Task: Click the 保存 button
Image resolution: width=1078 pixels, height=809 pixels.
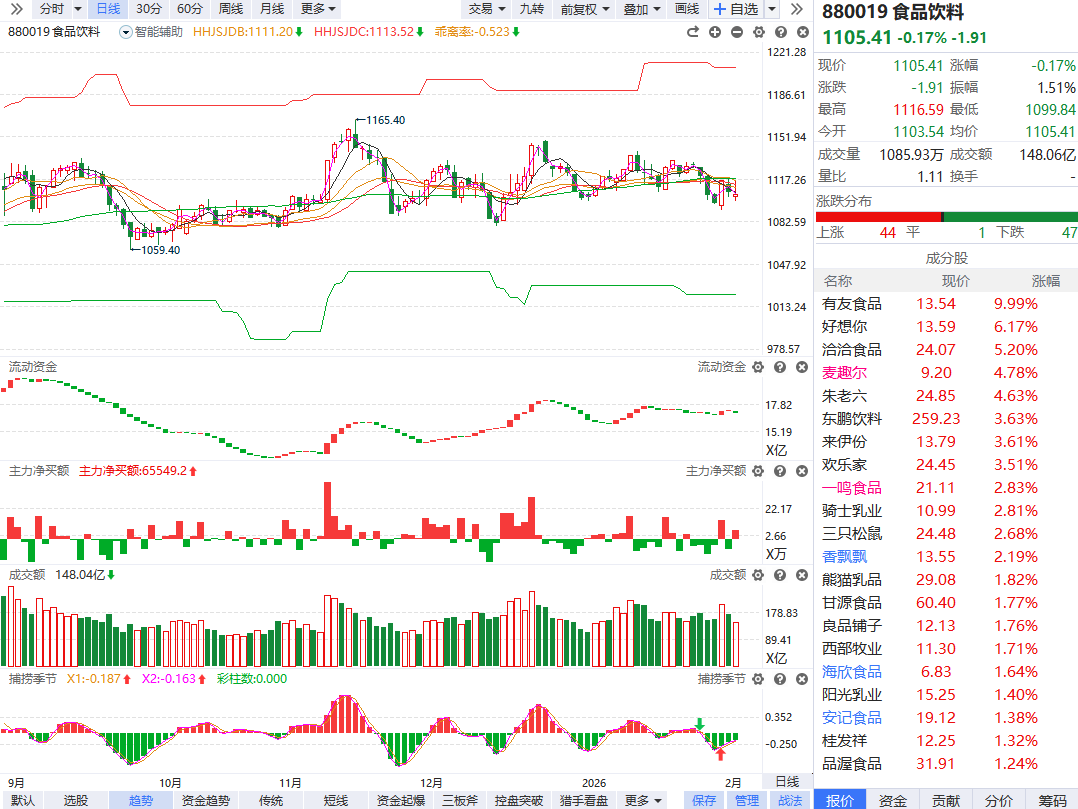Action: 704,800
